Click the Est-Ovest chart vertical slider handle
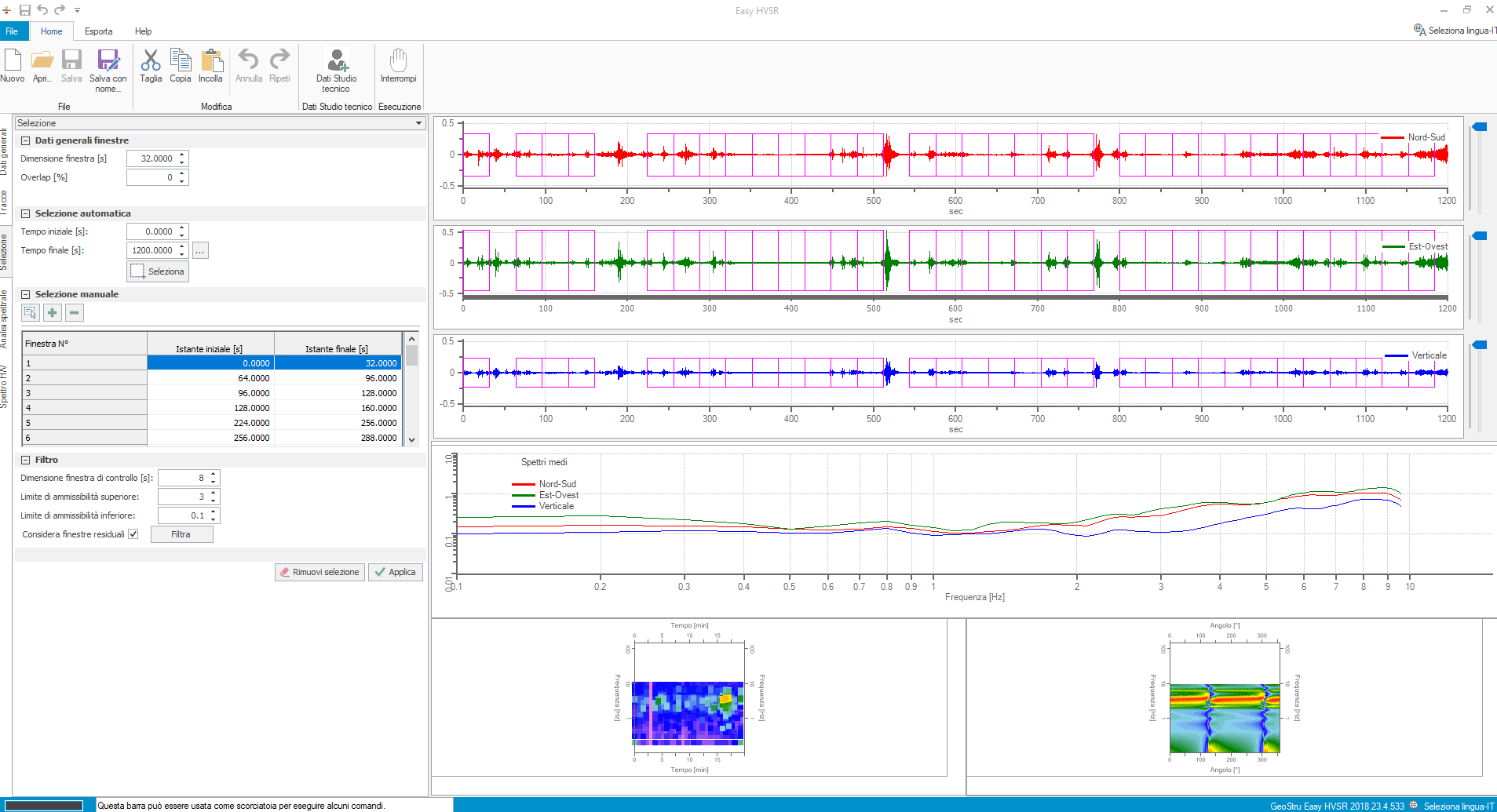This screenshot has height=812, width=1497. coord(1480,235)
